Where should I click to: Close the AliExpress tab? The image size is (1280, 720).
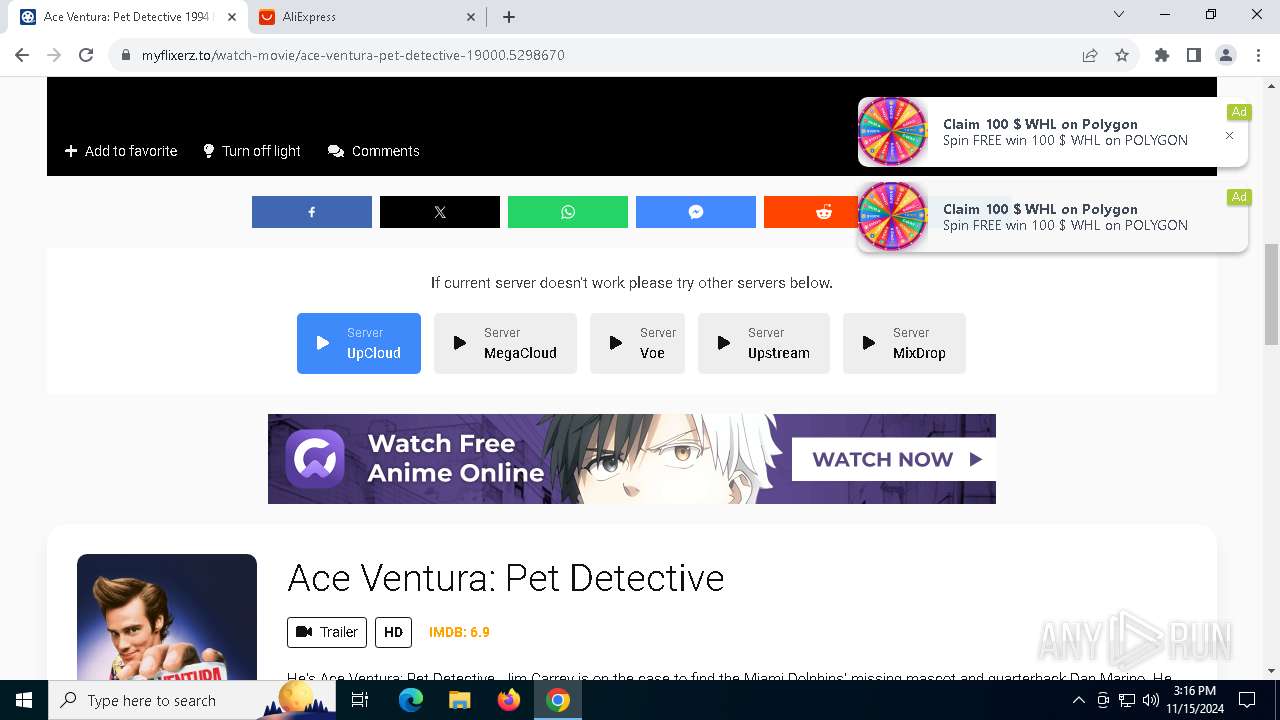[471, 17]
